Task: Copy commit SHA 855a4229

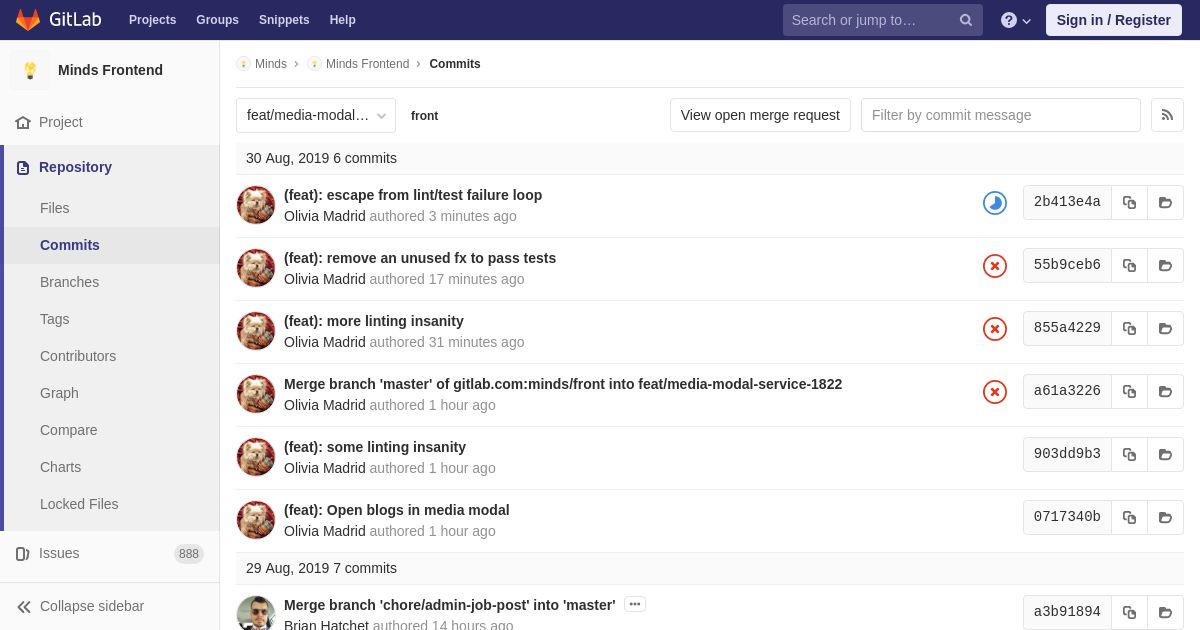Action: [1129, 328]
